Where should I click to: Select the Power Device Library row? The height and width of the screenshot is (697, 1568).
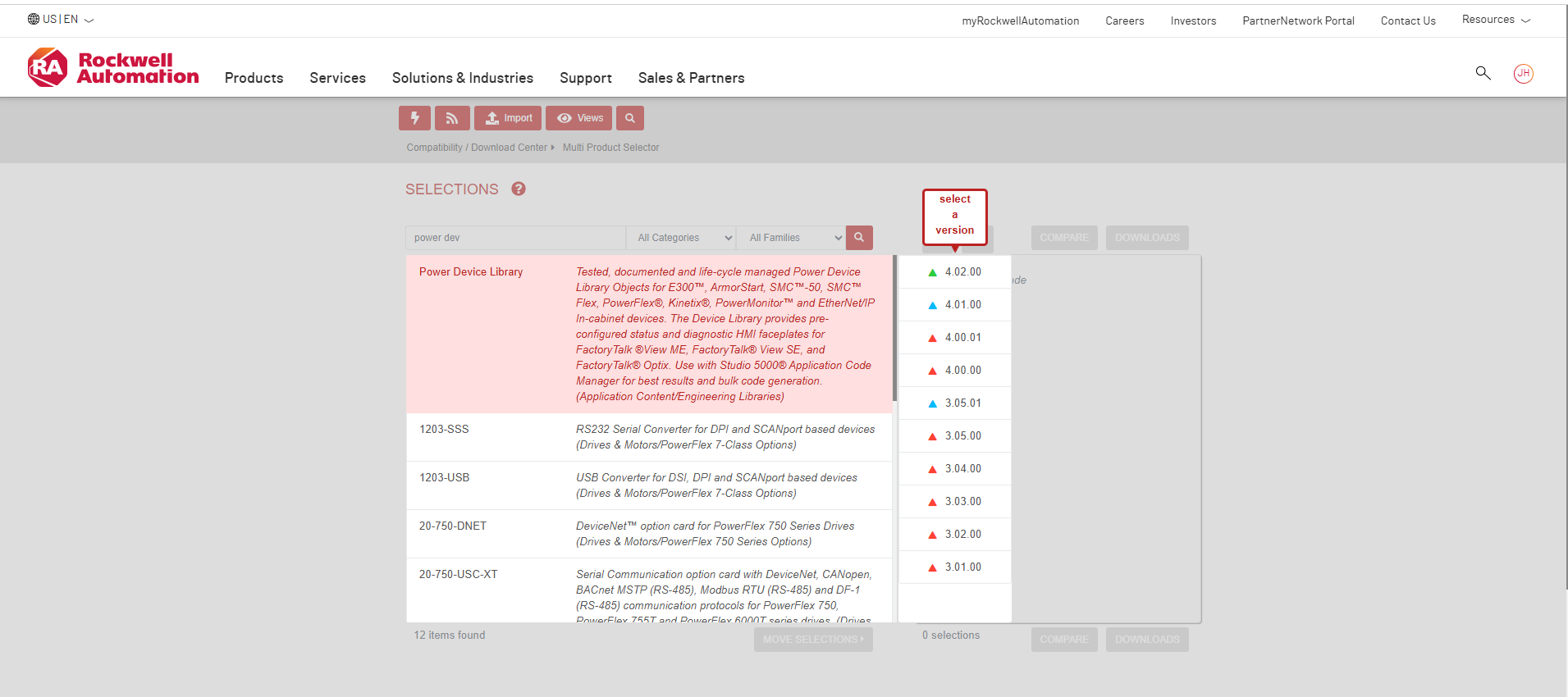(649, 334)
